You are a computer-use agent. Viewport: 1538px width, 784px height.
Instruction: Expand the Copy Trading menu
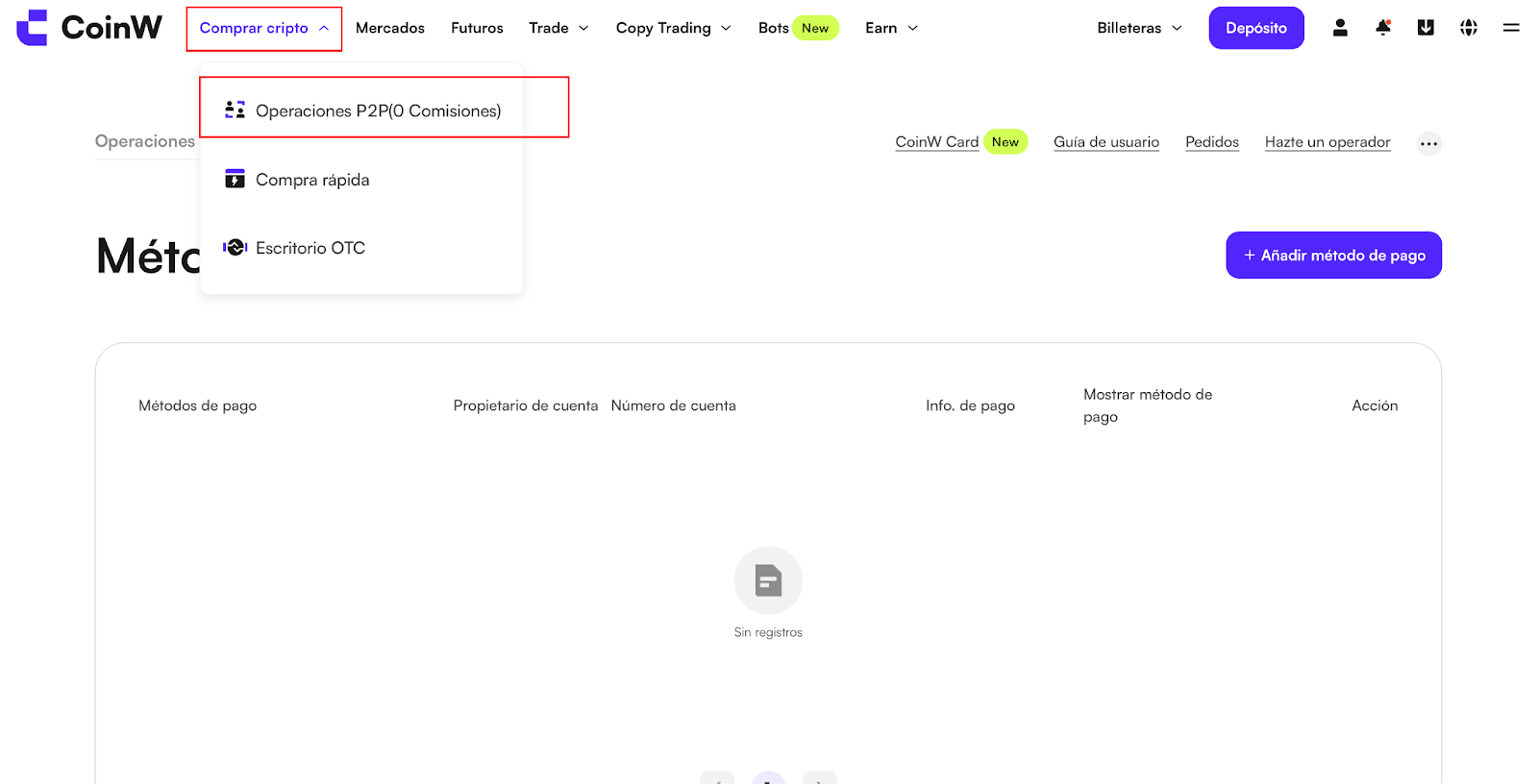[673, 28]
